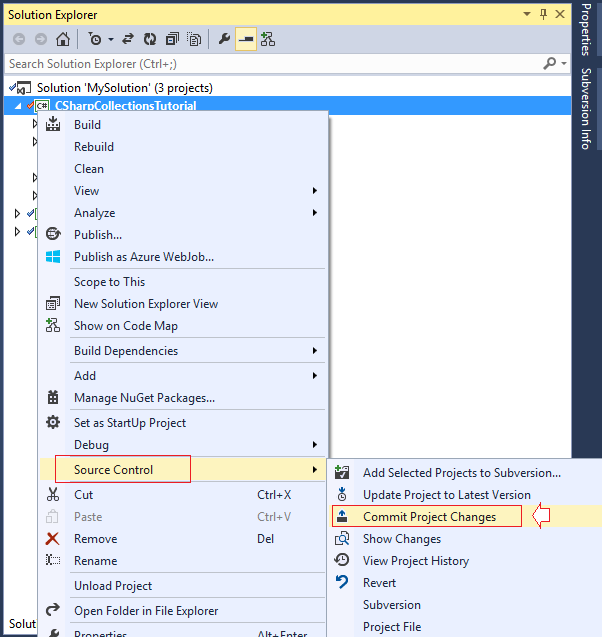Choose Open Folder in File Explorer
The width and height of the screenshot is (602, 637).
click(x=184, y=611)
